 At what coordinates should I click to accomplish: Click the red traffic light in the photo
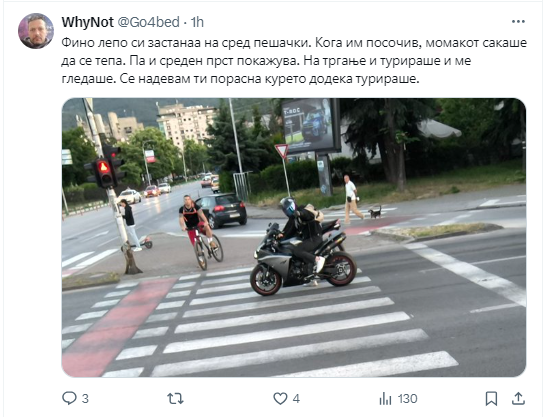[x=104, y=172]
